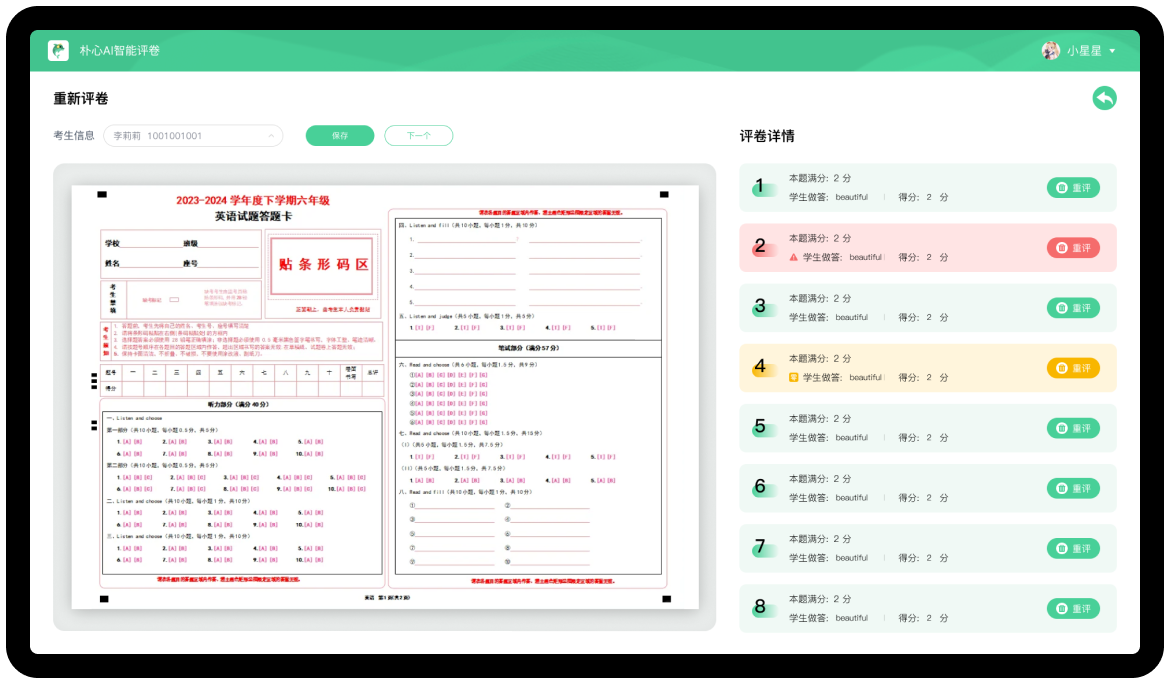Open the 考生信息 student dropdown
Image resolution: width=1170 pixels, height=686 pixels.
[193, 136]
